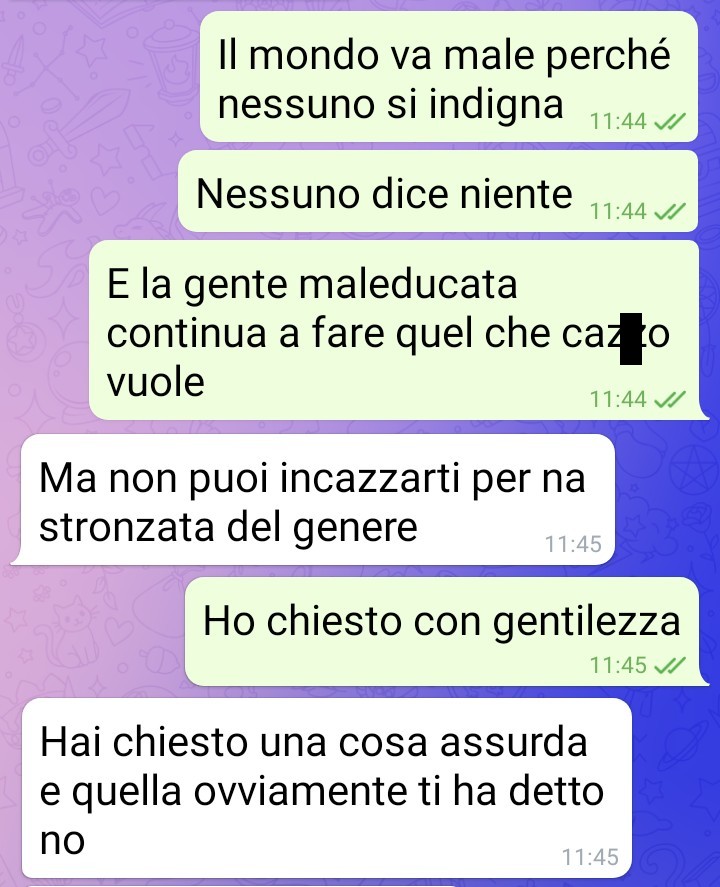The width and height of the screenshot is (720, 887).
Task: Tap the 11:45 timestamp on 'gentilezza' message
Action: tap(618, 666)
